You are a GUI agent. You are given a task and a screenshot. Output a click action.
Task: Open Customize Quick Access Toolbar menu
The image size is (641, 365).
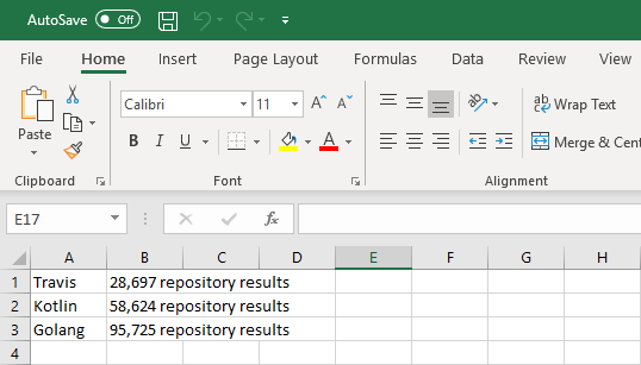click(285, 20)
